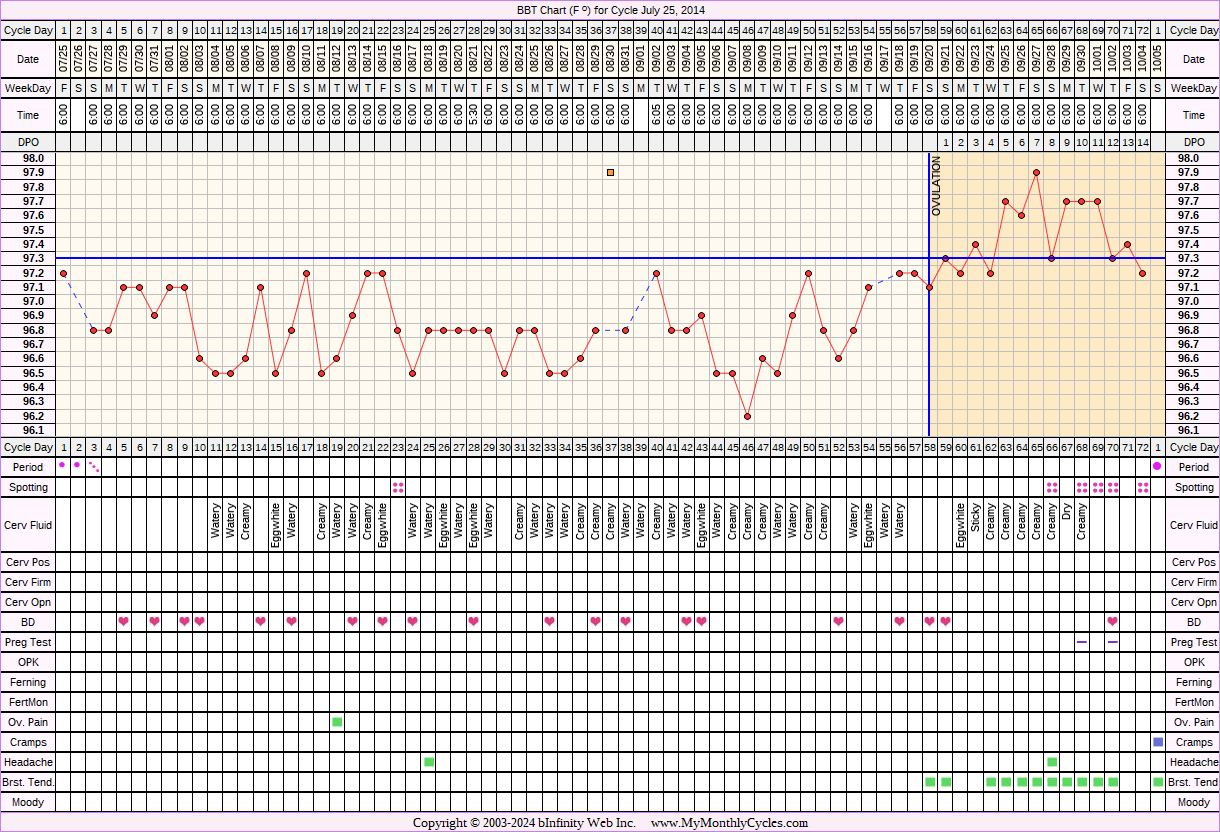Select the left WeekDay header label
This screenshot has height=832, width=1220.
coord(29,88)
